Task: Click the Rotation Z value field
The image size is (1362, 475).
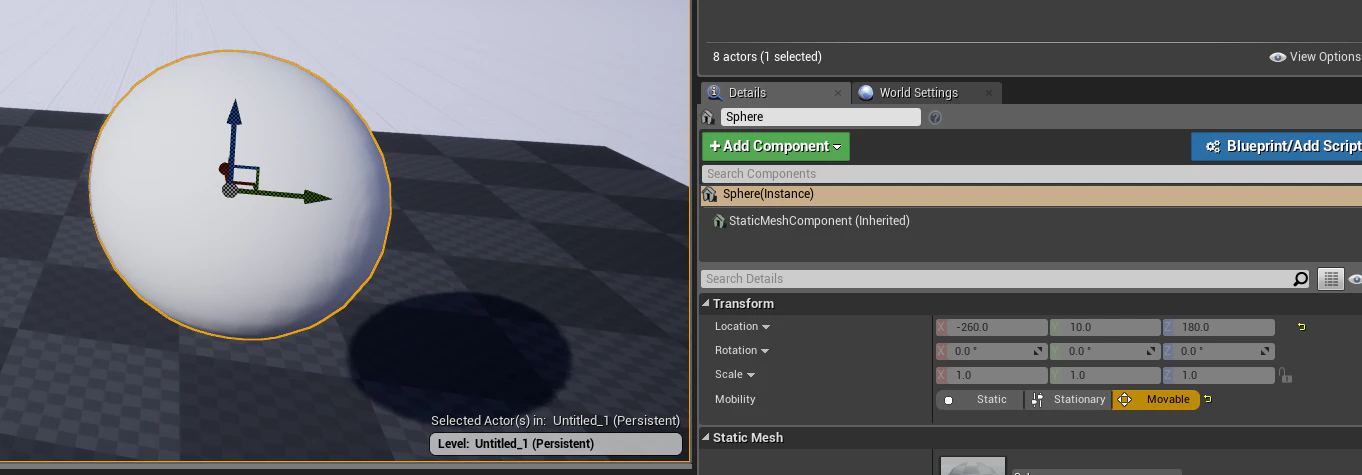Action: click(x=1219, y=351)
